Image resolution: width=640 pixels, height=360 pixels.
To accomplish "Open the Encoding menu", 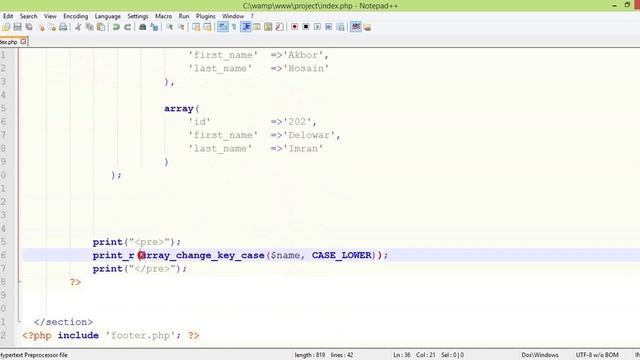I will (76, 16).
